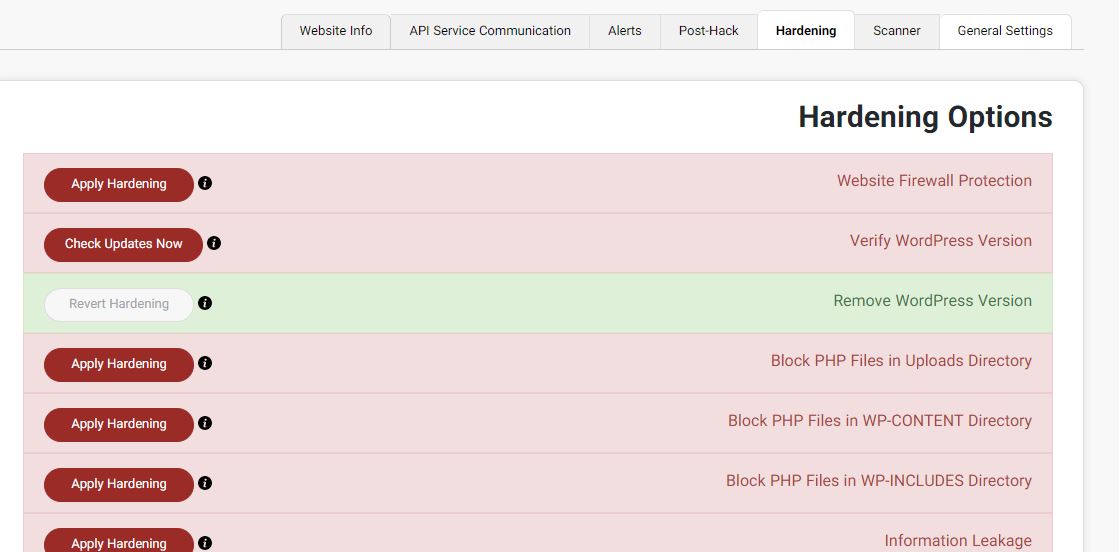This screenshot has width=1119, height=552.
Task: Revert Hardening for Remove WordPress Version
Action: [x=118, y=304]
